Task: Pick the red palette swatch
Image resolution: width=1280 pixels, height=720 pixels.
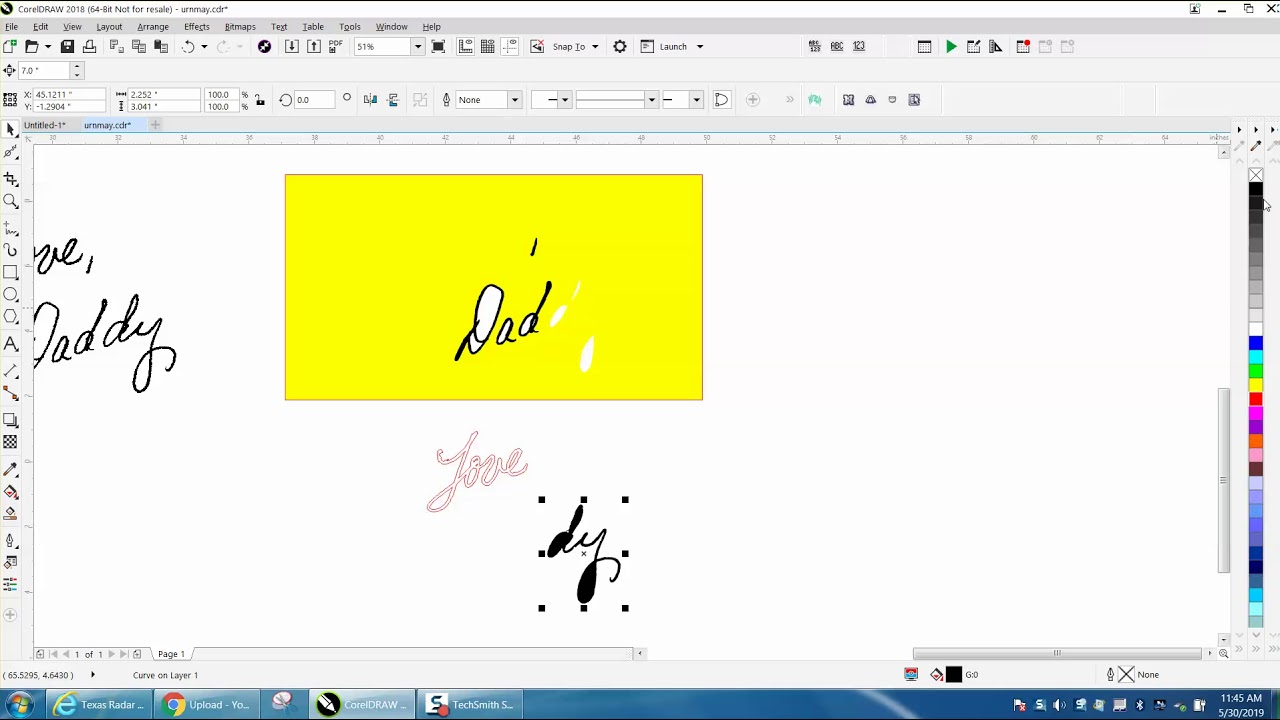Action: (x=1256, y=400)
